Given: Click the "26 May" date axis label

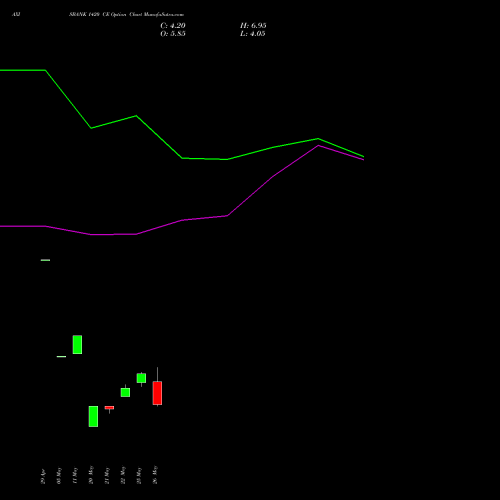Looking at the screenshot, I should (155, 475).
